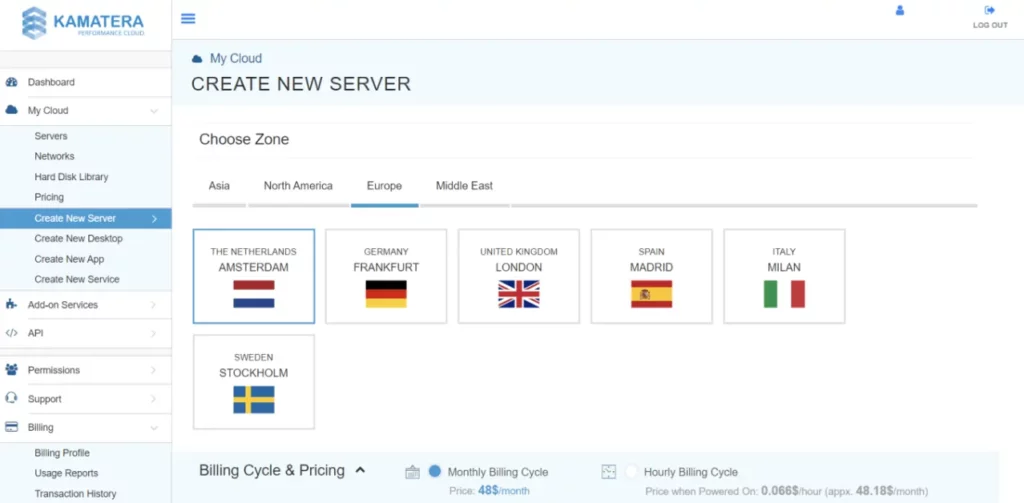Viewport: 1024px width, 503px height.
Task: Switch to the Middle East tab
Action: coord(464,186)
